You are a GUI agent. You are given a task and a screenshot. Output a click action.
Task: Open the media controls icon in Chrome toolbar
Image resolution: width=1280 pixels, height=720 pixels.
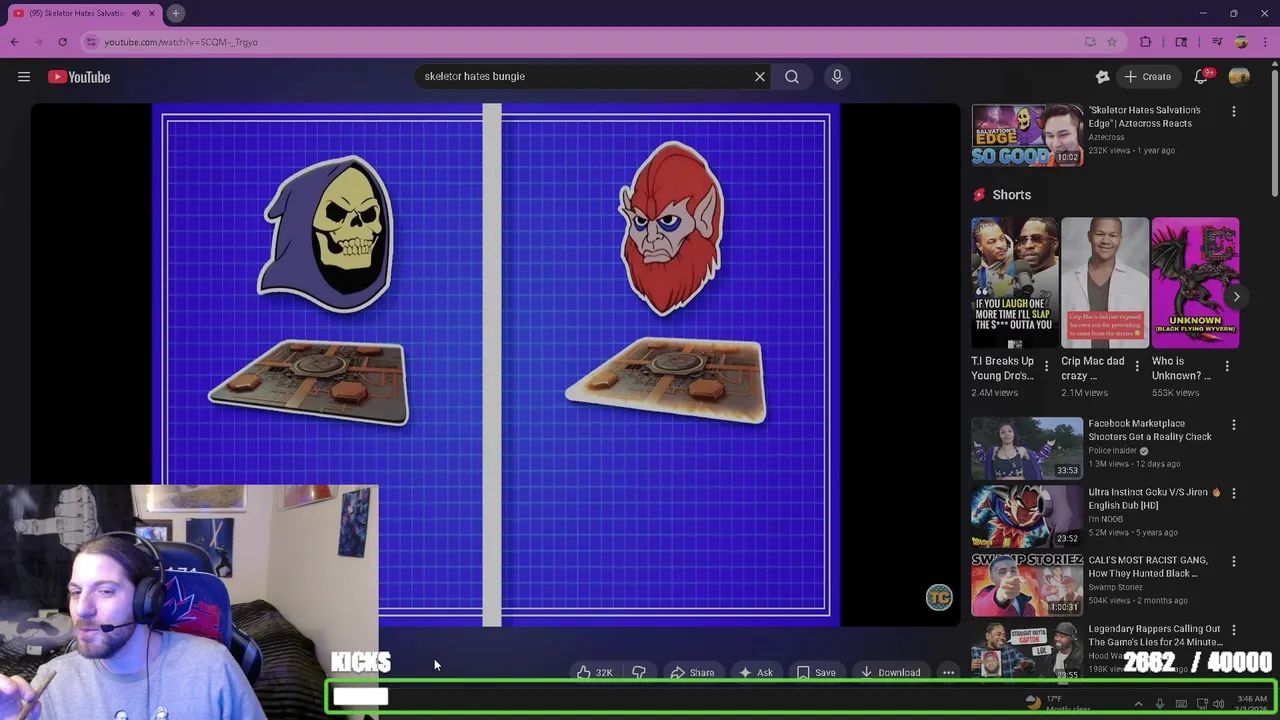tap(1217, 42)
